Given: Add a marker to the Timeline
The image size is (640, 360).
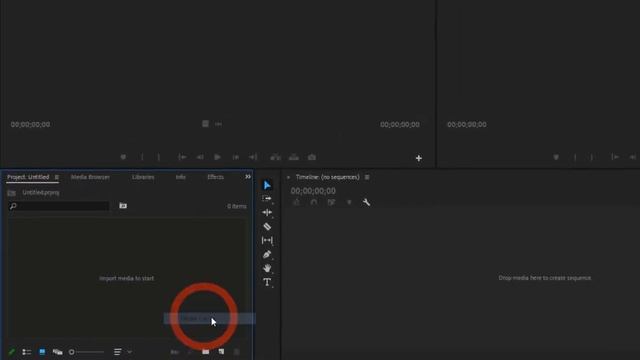Looking at the screenshot, I should click(x=349, y=202).
